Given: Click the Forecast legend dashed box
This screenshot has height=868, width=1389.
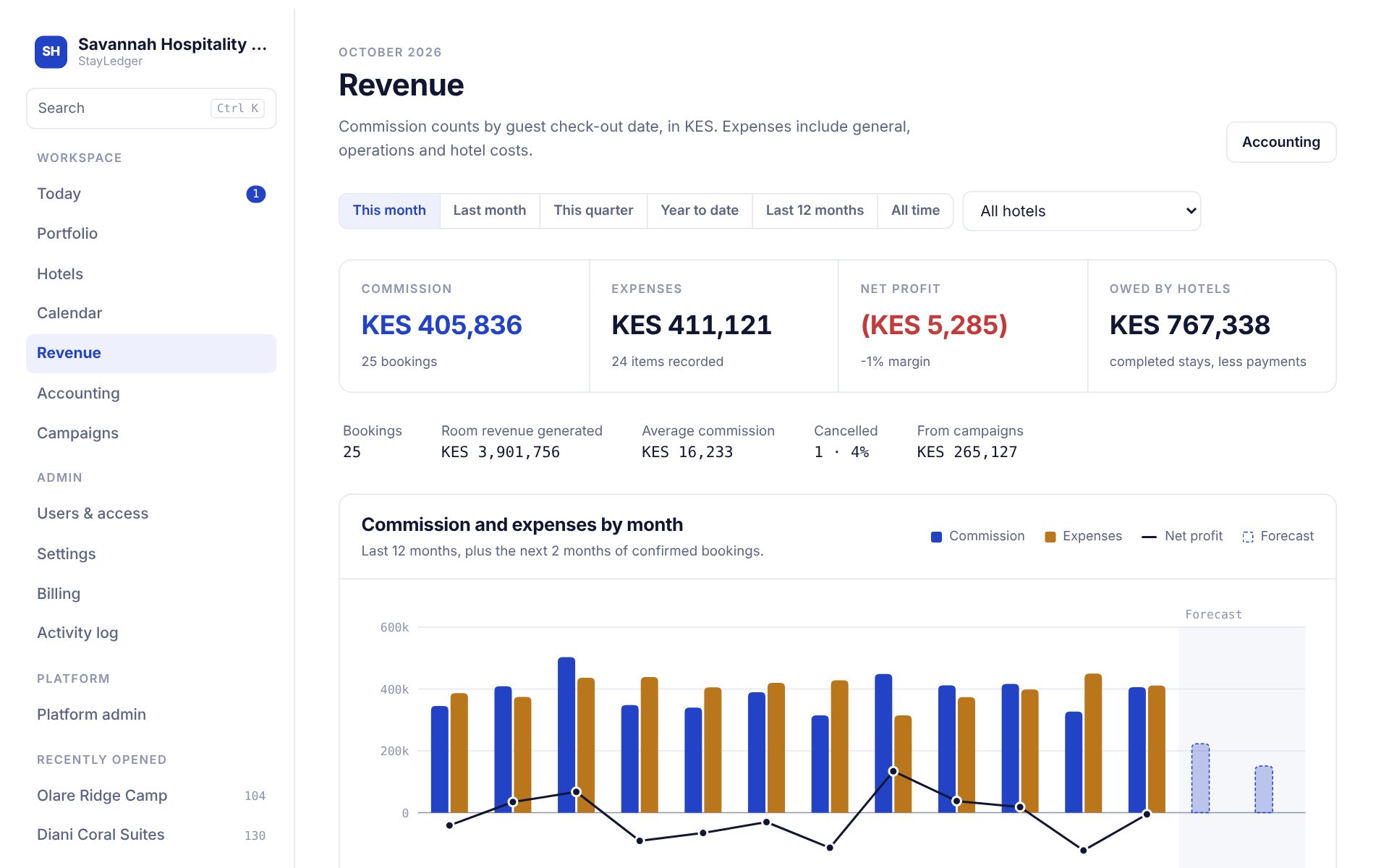Looking at the screenshot, I should [x=1248, y=537].
